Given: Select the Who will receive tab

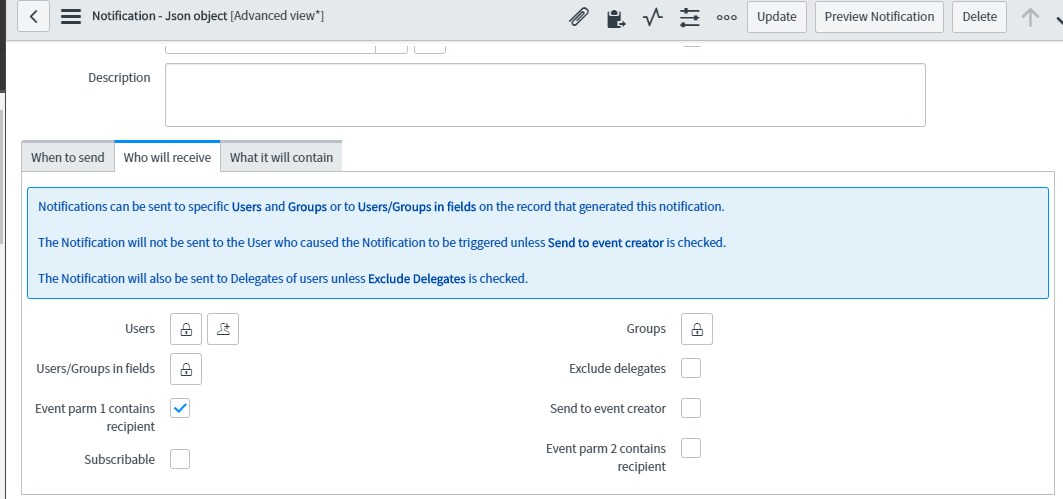Looking at the screenshot, I should pyautogui.click(x=167, y=157).
